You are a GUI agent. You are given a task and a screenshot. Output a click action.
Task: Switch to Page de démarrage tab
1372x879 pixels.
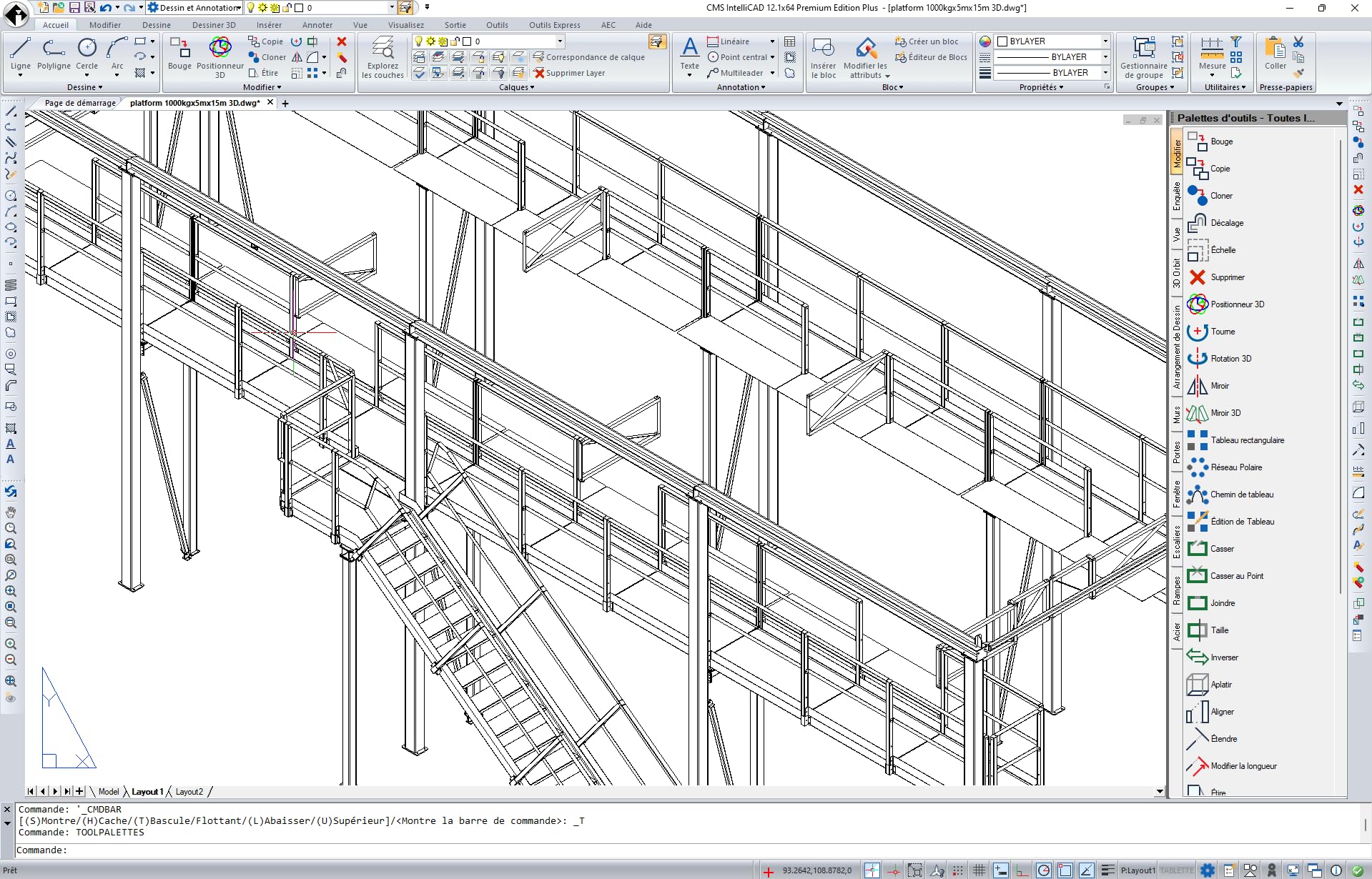pyautogui.click(x=80, y=103)
